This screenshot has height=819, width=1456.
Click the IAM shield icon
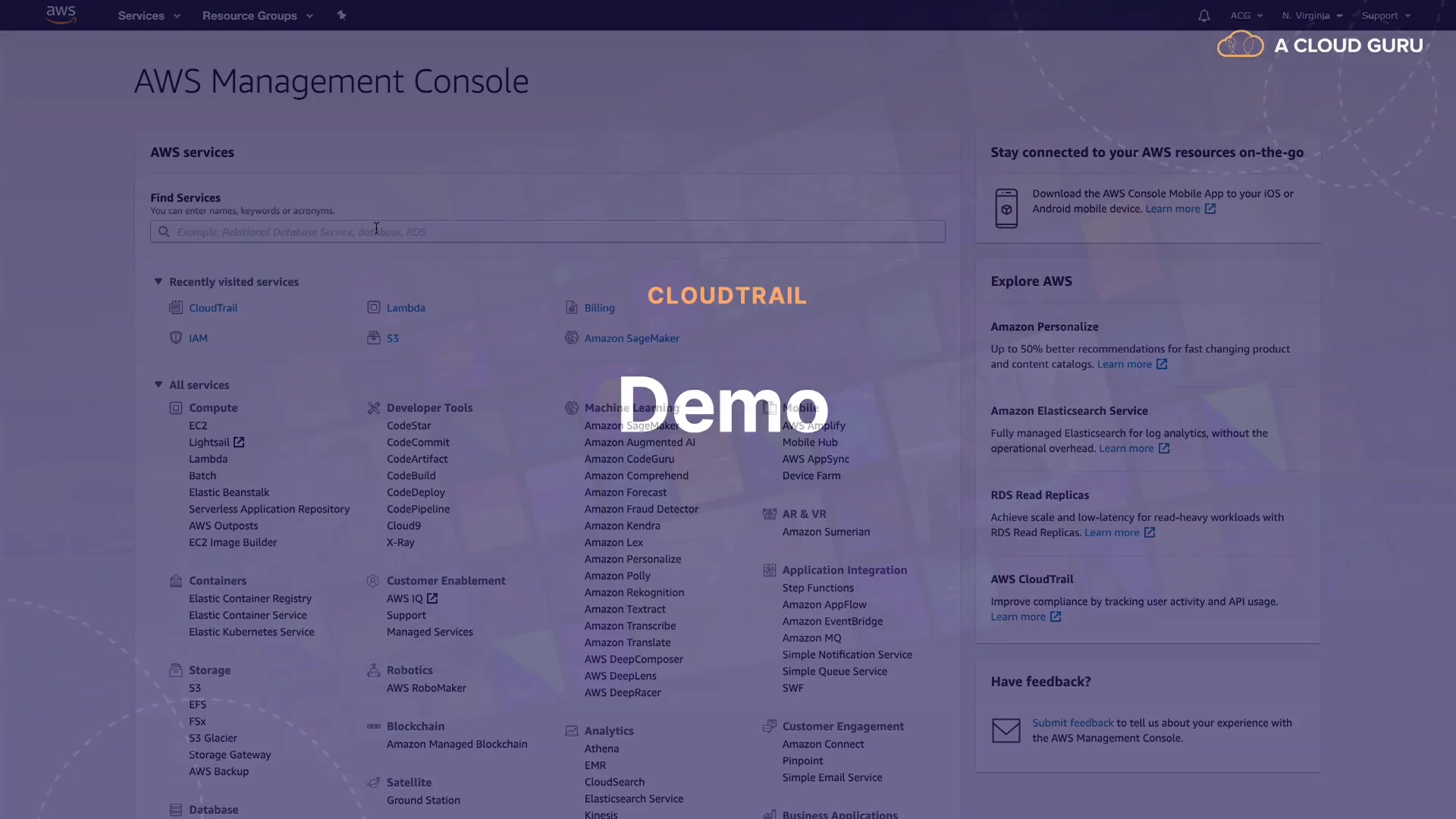click(x=176, y=338)
